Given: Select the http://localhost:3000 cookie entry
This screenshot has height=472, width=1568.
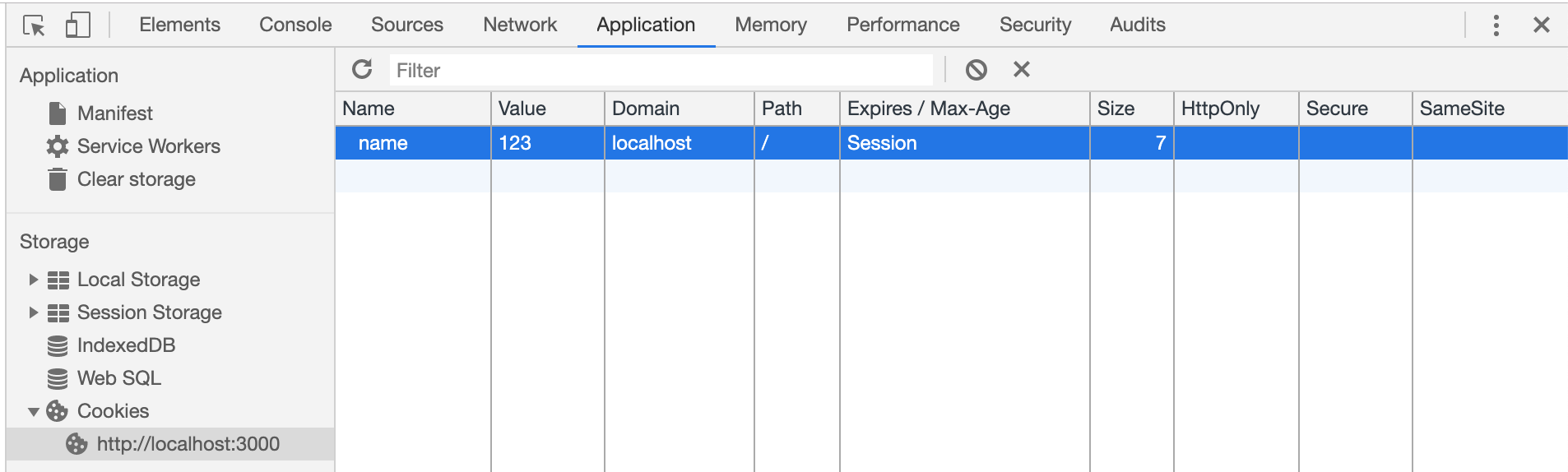Looking at the screenshot, I should [188, 444].
